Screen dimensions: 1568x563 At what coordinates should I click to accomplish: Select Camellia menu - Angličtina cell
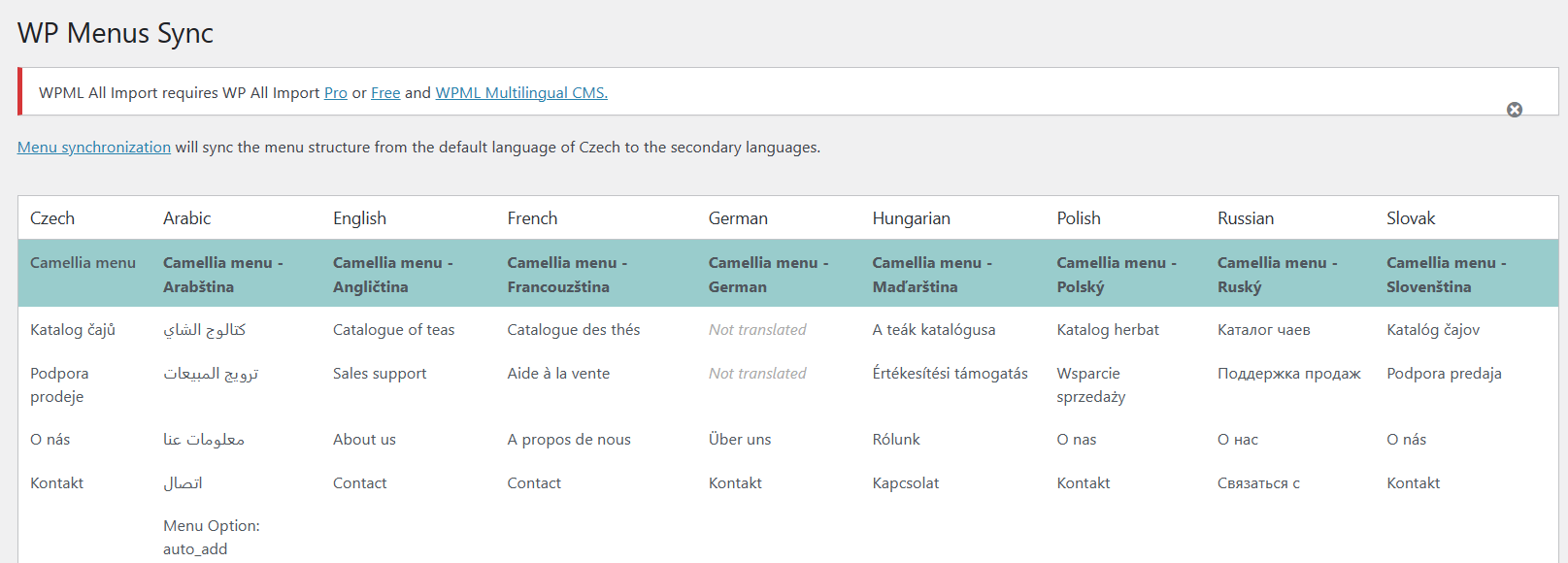(393, 275)
